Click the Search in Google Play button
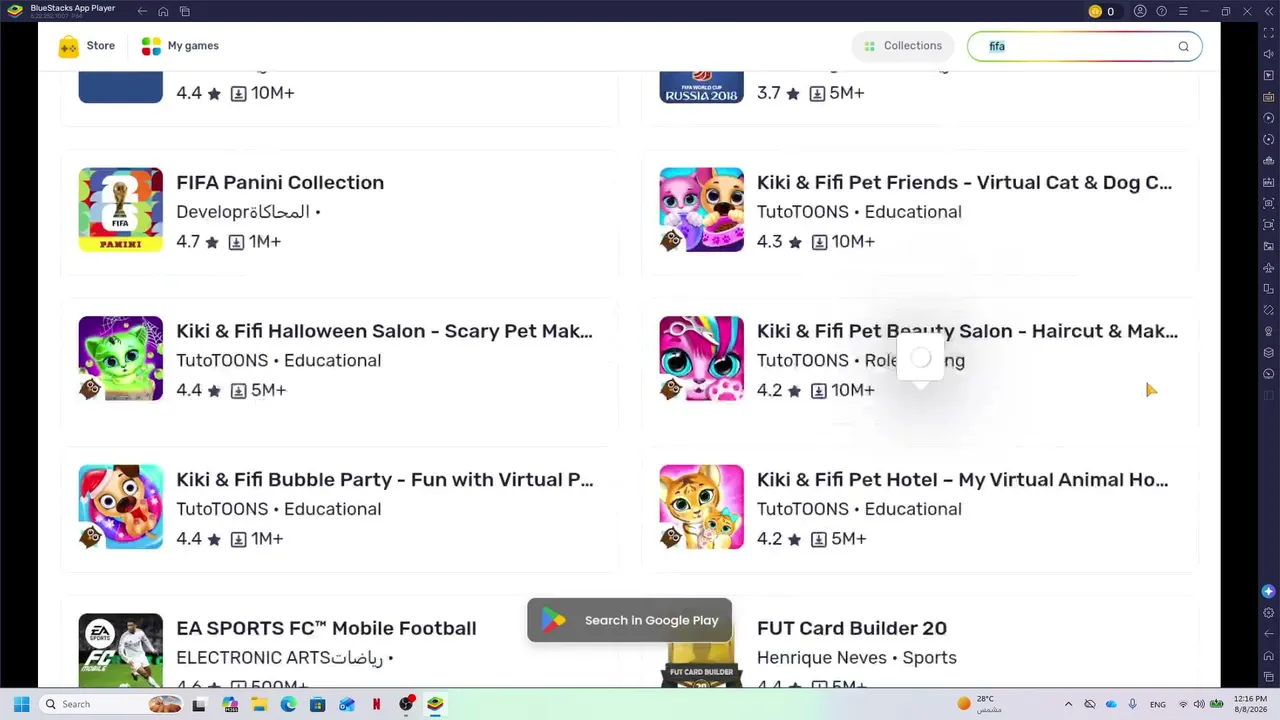This screenshot has width=1280, height=720. pyautogui.click(x=630, y=620)
